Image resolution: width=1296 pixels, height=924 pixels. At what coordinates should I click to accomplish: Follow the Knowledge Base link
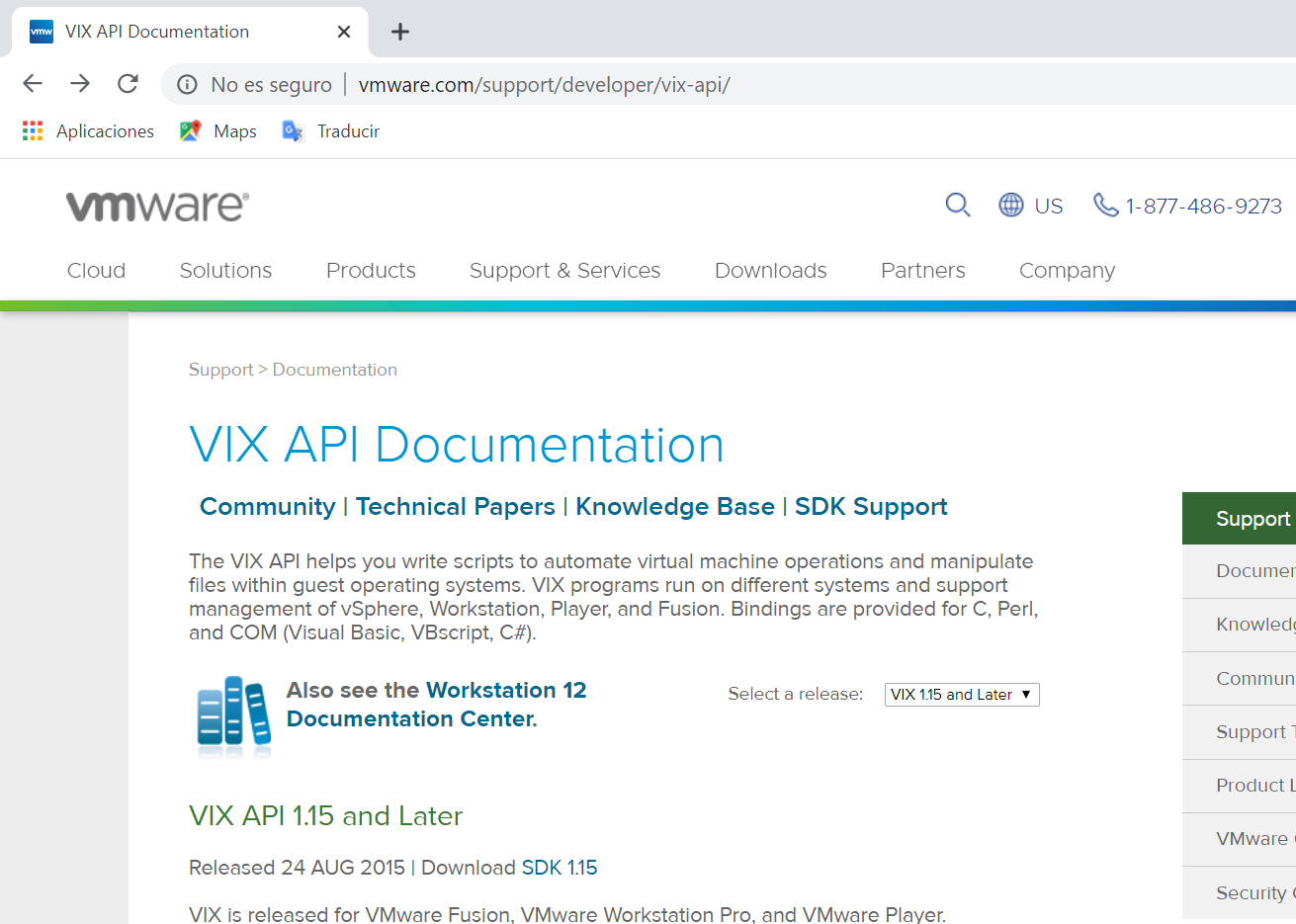click(x=674, y=507)
